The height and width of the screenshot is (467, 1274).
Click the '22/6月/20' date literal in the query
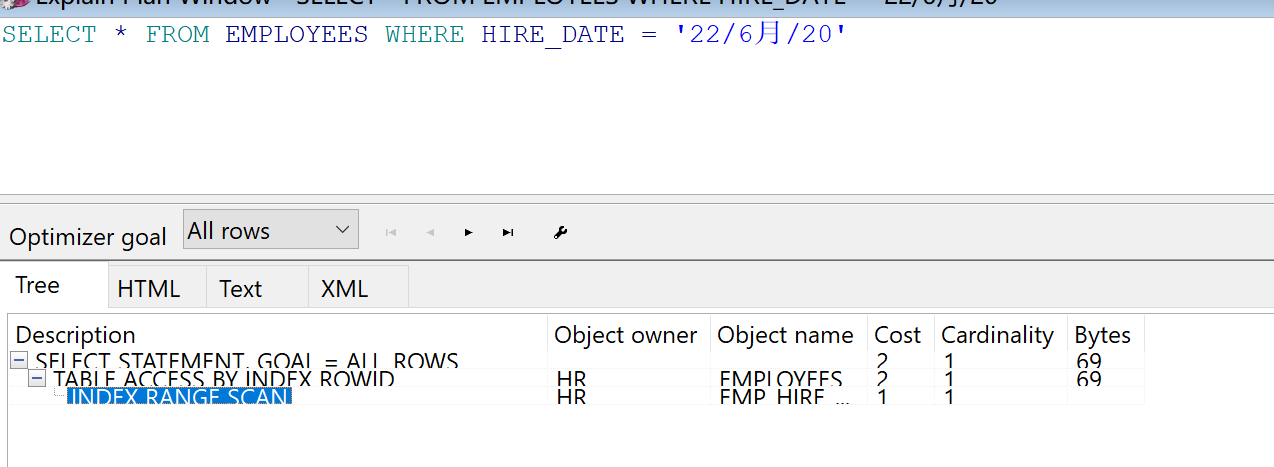point(761,34)
